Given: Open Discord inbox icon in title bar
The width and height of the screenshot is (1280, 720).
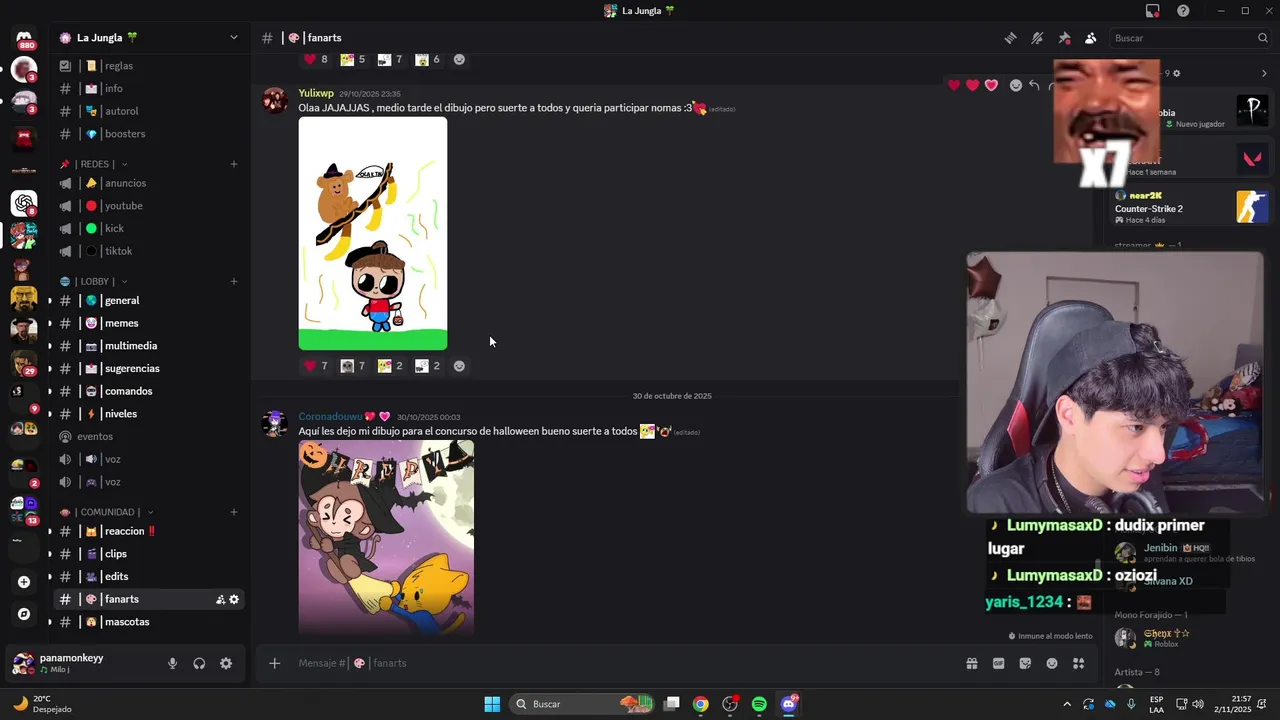Looking at the screenshot, I should coord(1153,11).
